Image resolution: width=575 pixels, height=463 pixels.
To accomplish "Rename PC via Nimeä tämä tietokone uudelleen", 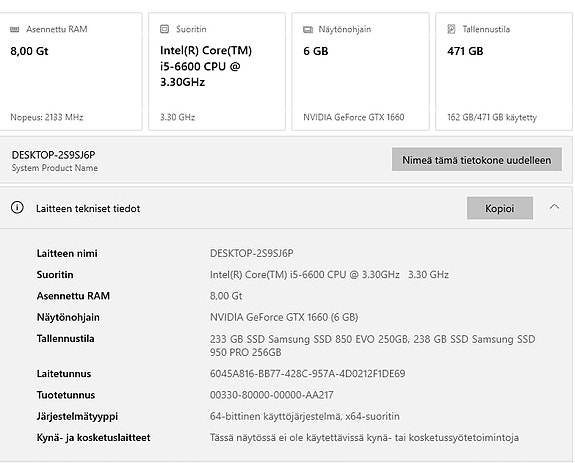I will [x=477, y=159].
